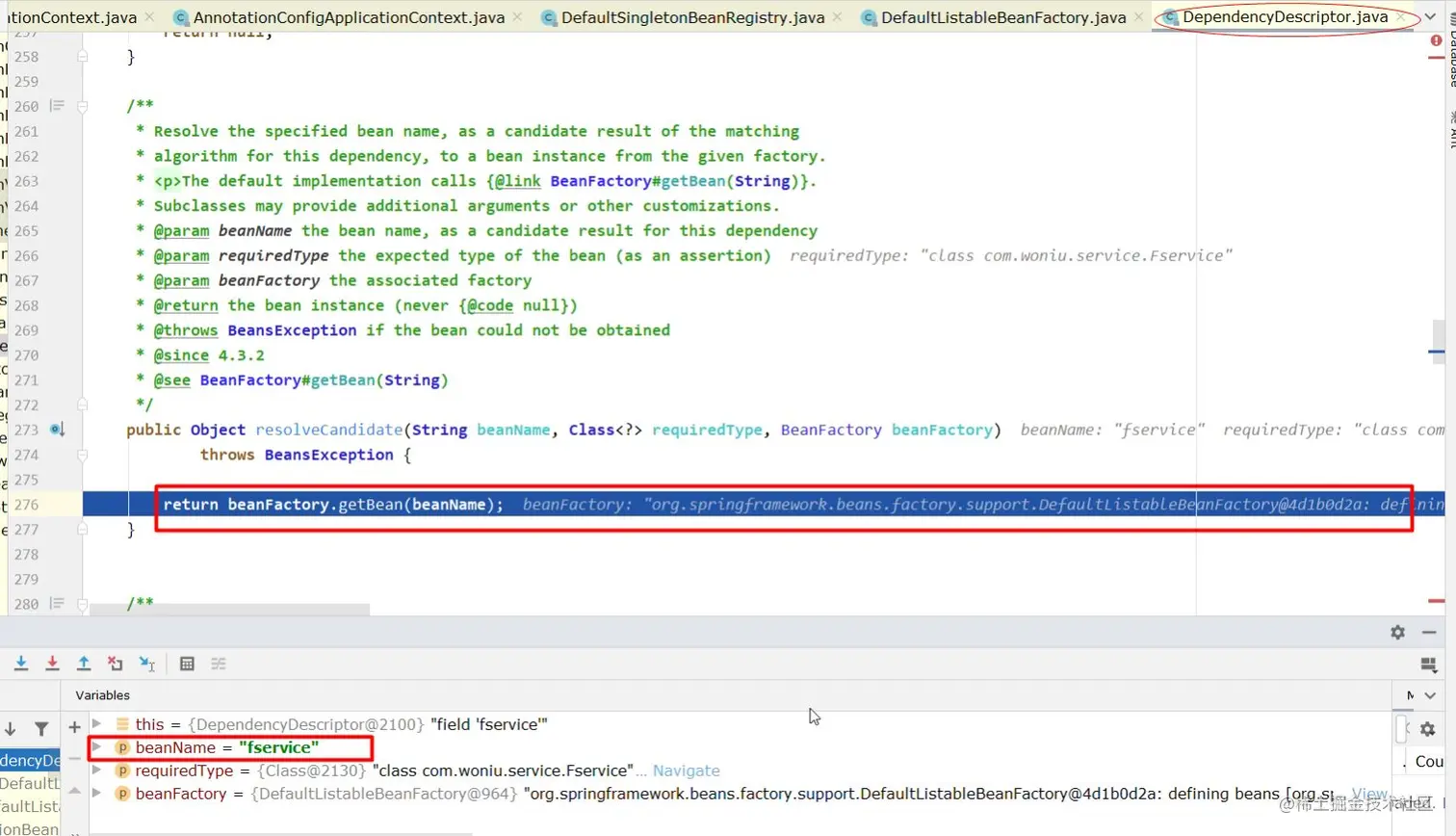The height and width of the screenshot is (836, 1456).
Task: Click the BeansException throws clause on line 274
Action: [328, 455]
